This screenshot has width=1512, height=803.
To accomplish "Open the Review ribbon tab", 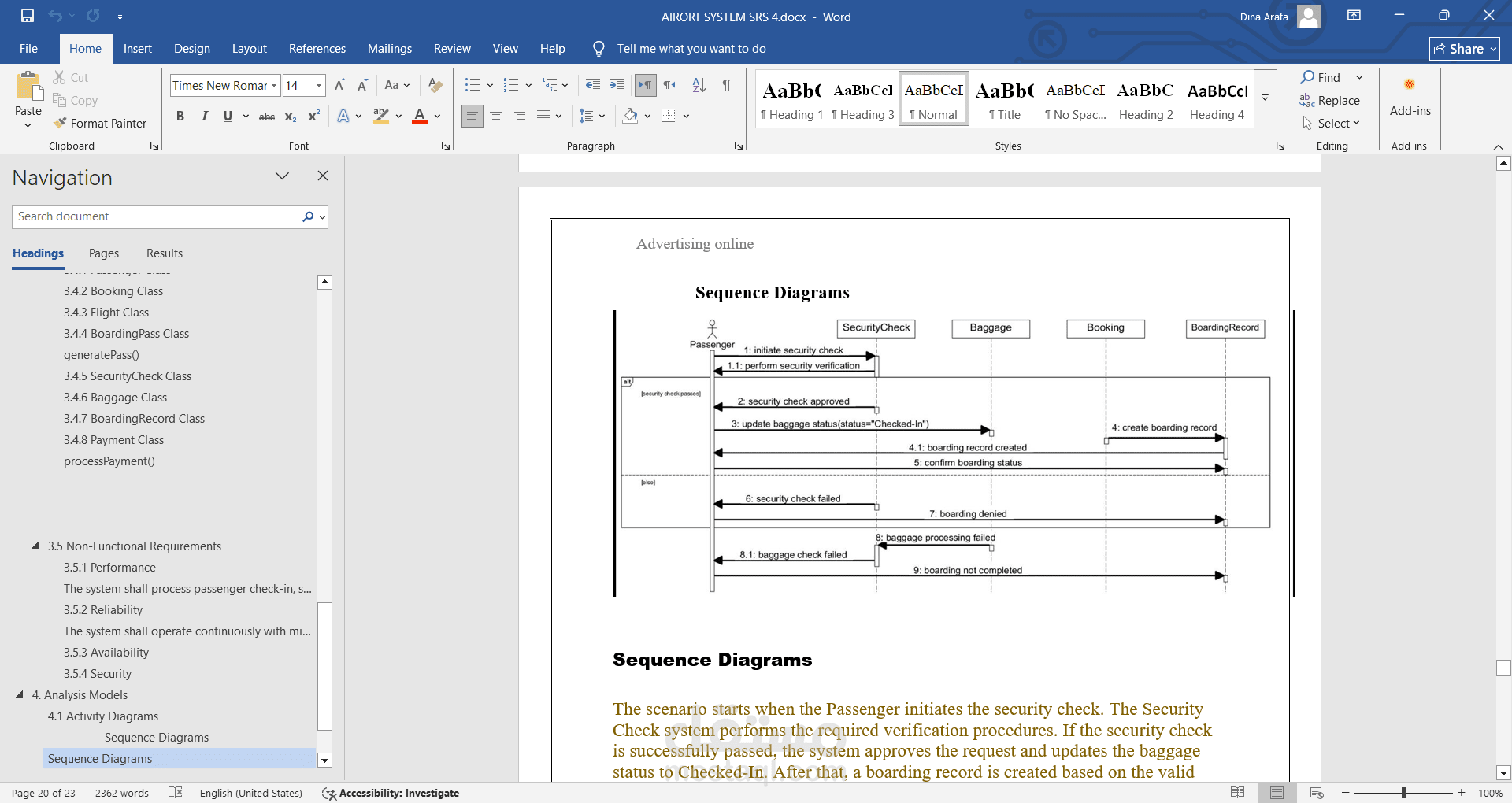I will tap(452, 49).
